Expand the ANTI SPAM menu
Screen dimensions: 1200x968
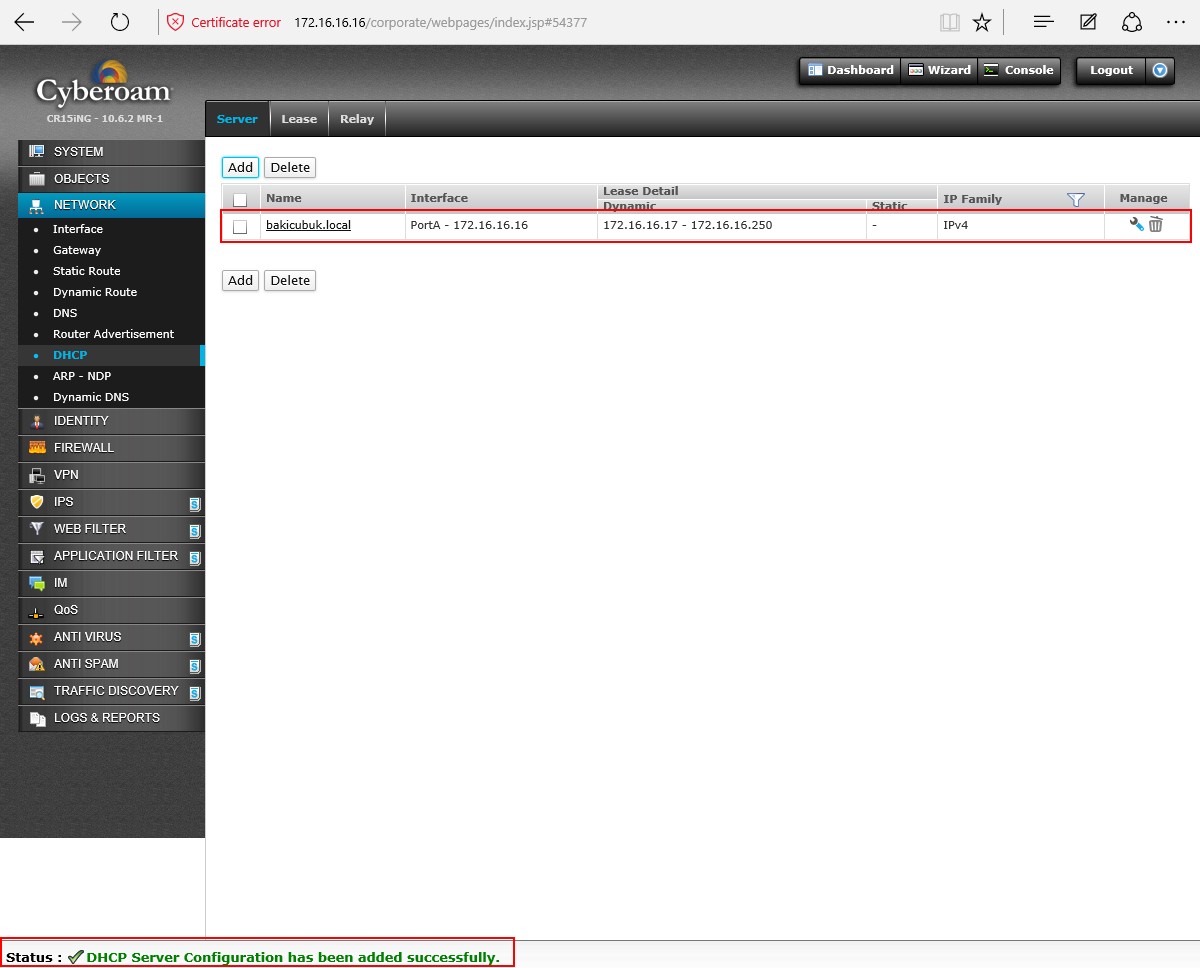tap(111, 664)
